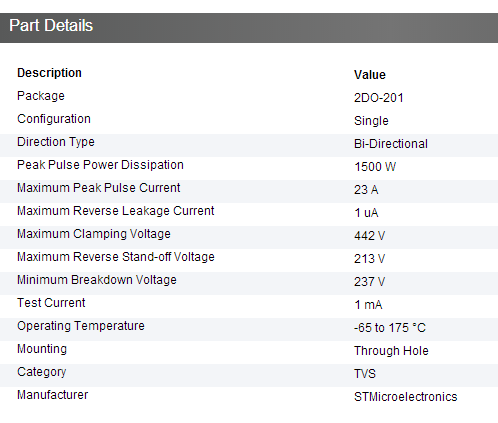Click the Configuration label

click(54, 119)
